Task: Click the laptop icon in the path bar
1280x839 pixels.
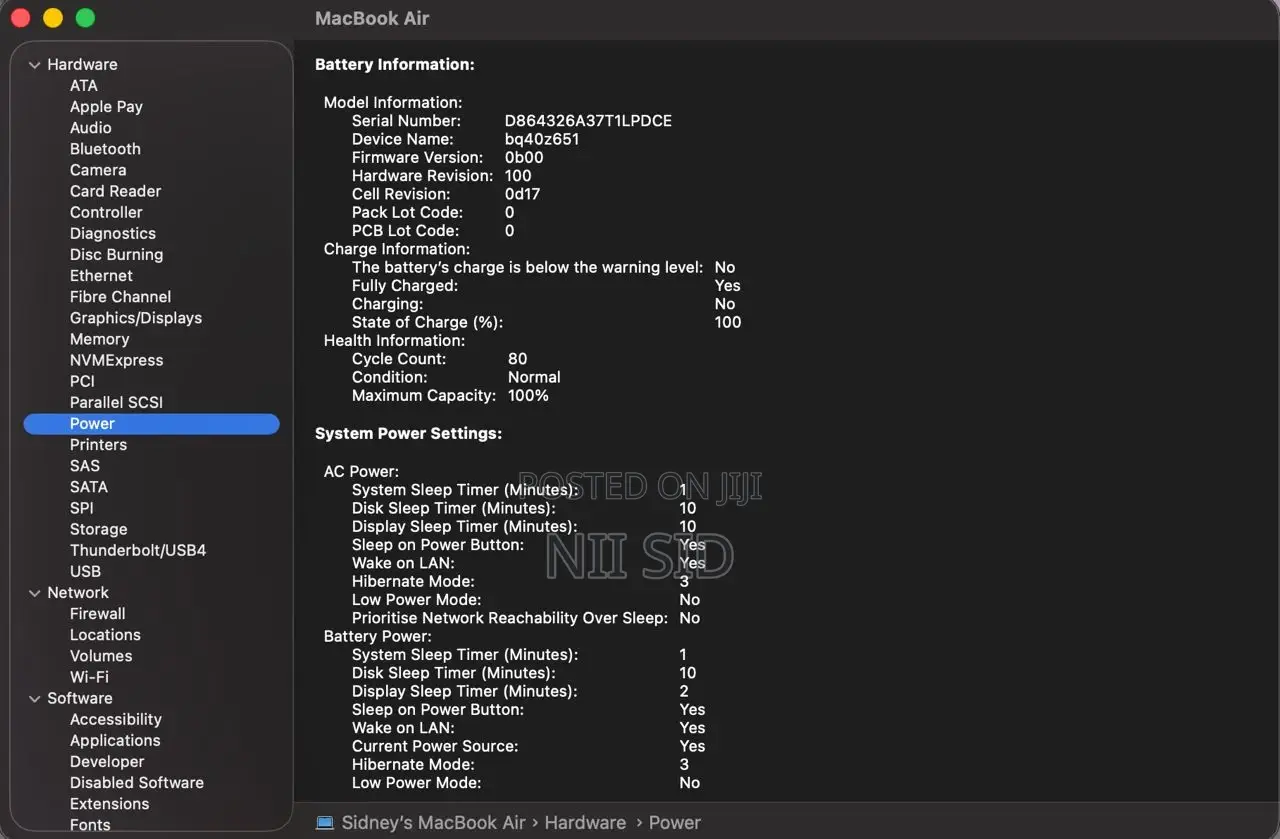Action: click(x=325, y=822)
